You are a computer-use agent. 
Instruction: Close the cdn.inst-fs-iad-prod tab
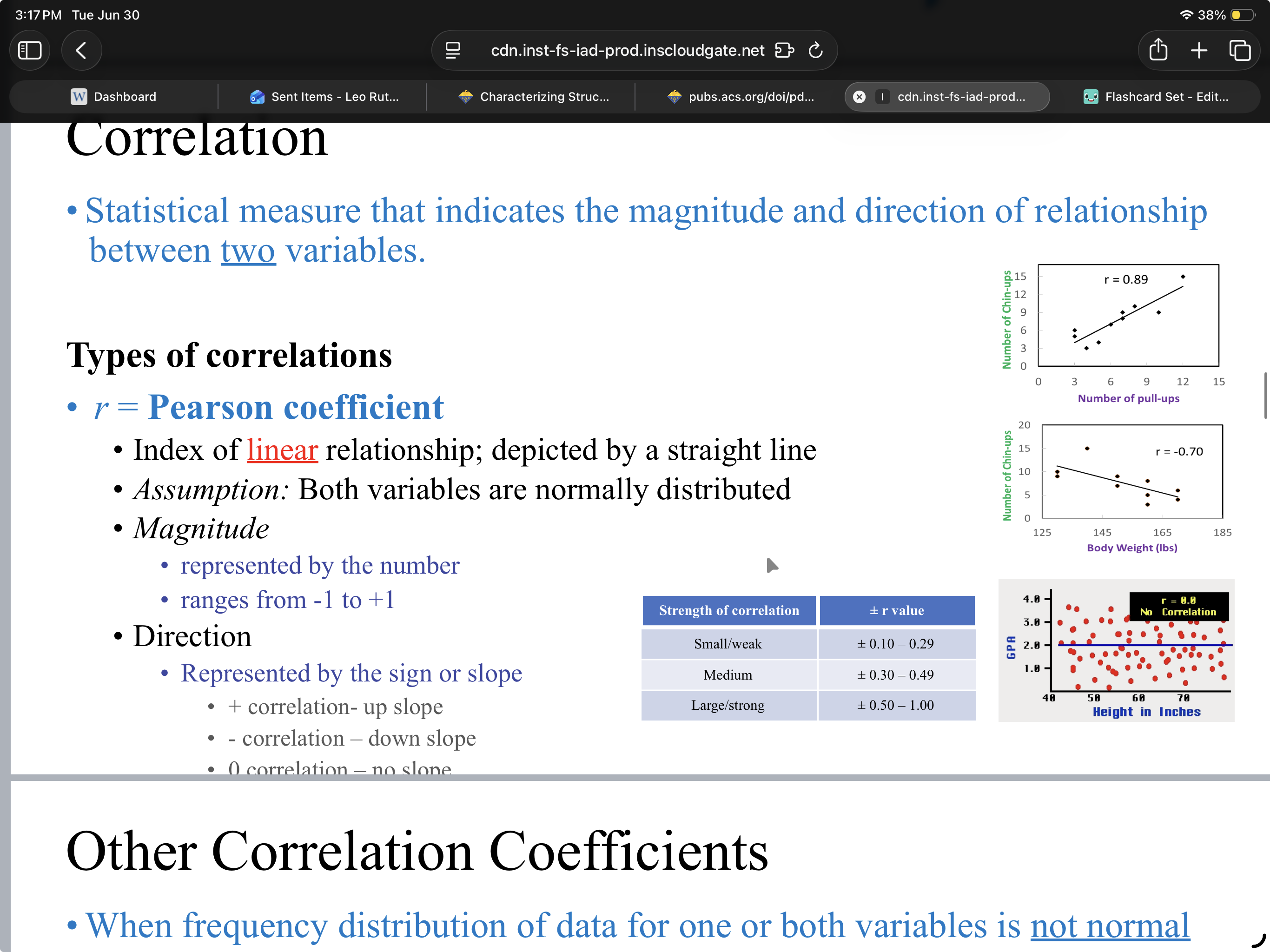click(860, 97)
